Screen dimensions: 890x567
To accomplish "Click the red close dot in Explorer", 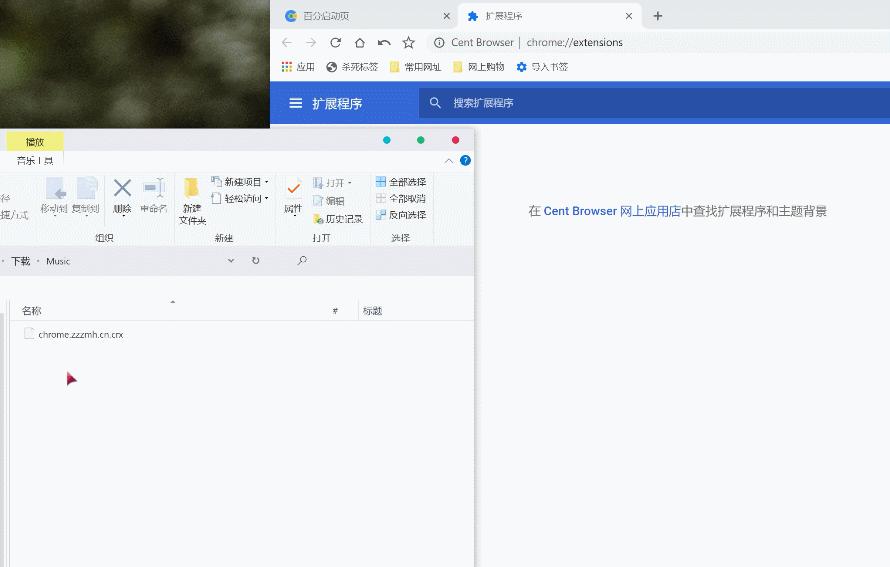I will (455, 140).
